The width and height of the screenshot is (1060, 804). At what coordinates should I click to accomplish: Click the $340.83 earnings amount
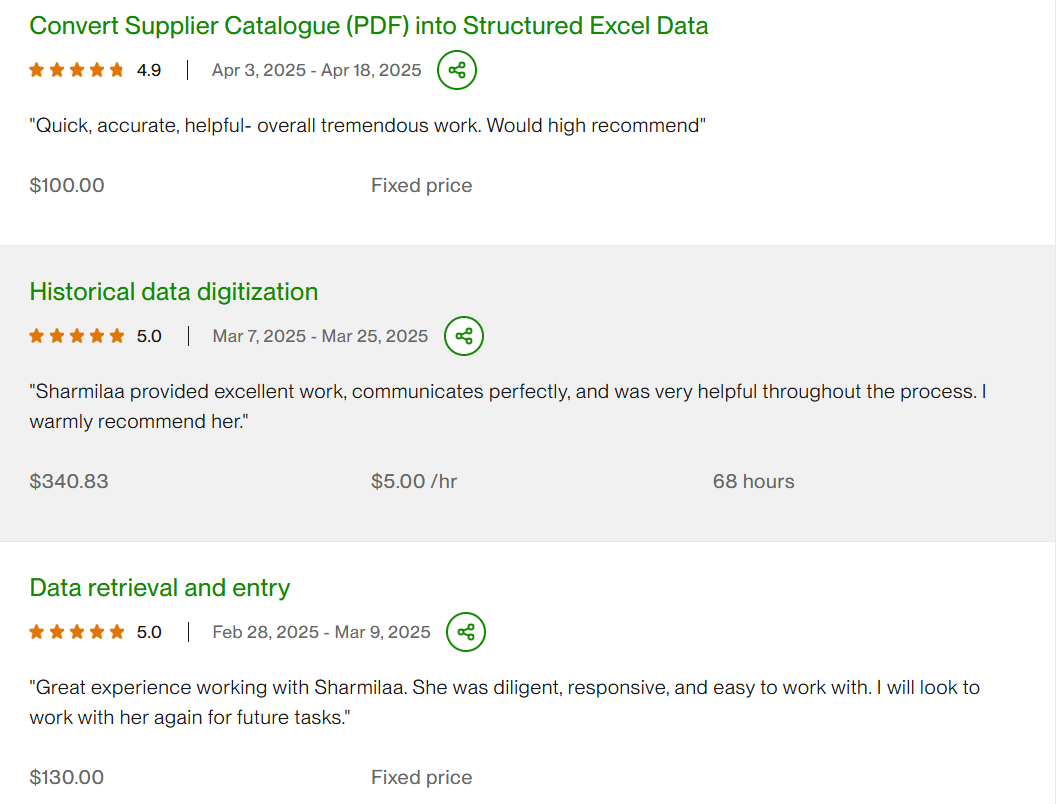pos(69,481)
